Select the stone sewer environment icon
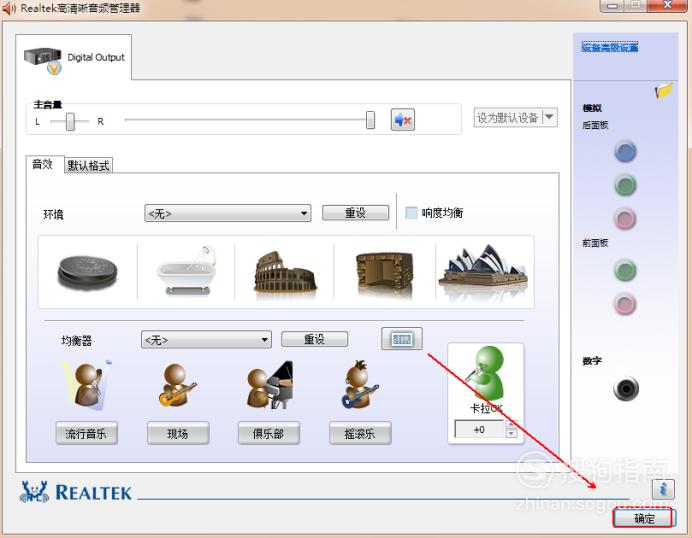 pyautogui.click(x=88, y=272)
